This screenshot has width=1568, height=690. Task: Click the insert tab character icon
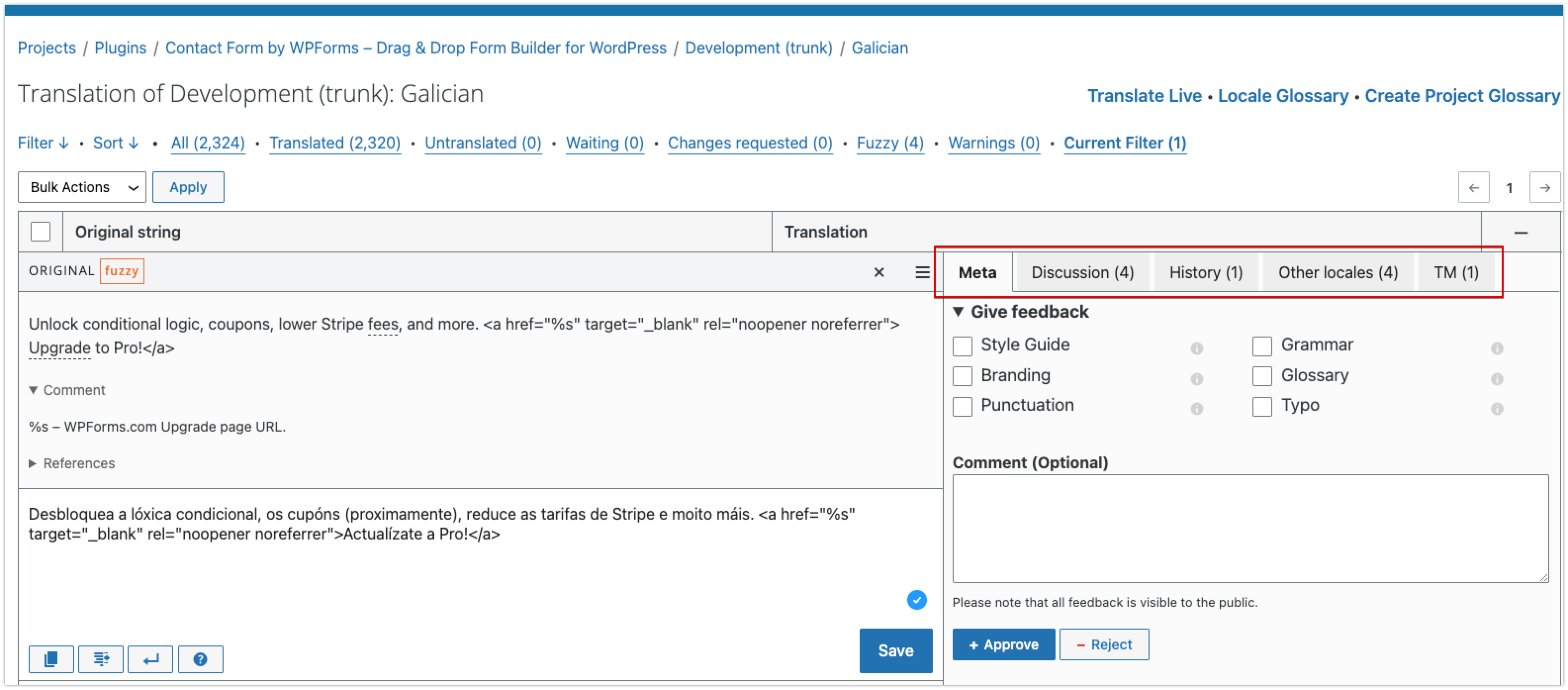point(101,659)
